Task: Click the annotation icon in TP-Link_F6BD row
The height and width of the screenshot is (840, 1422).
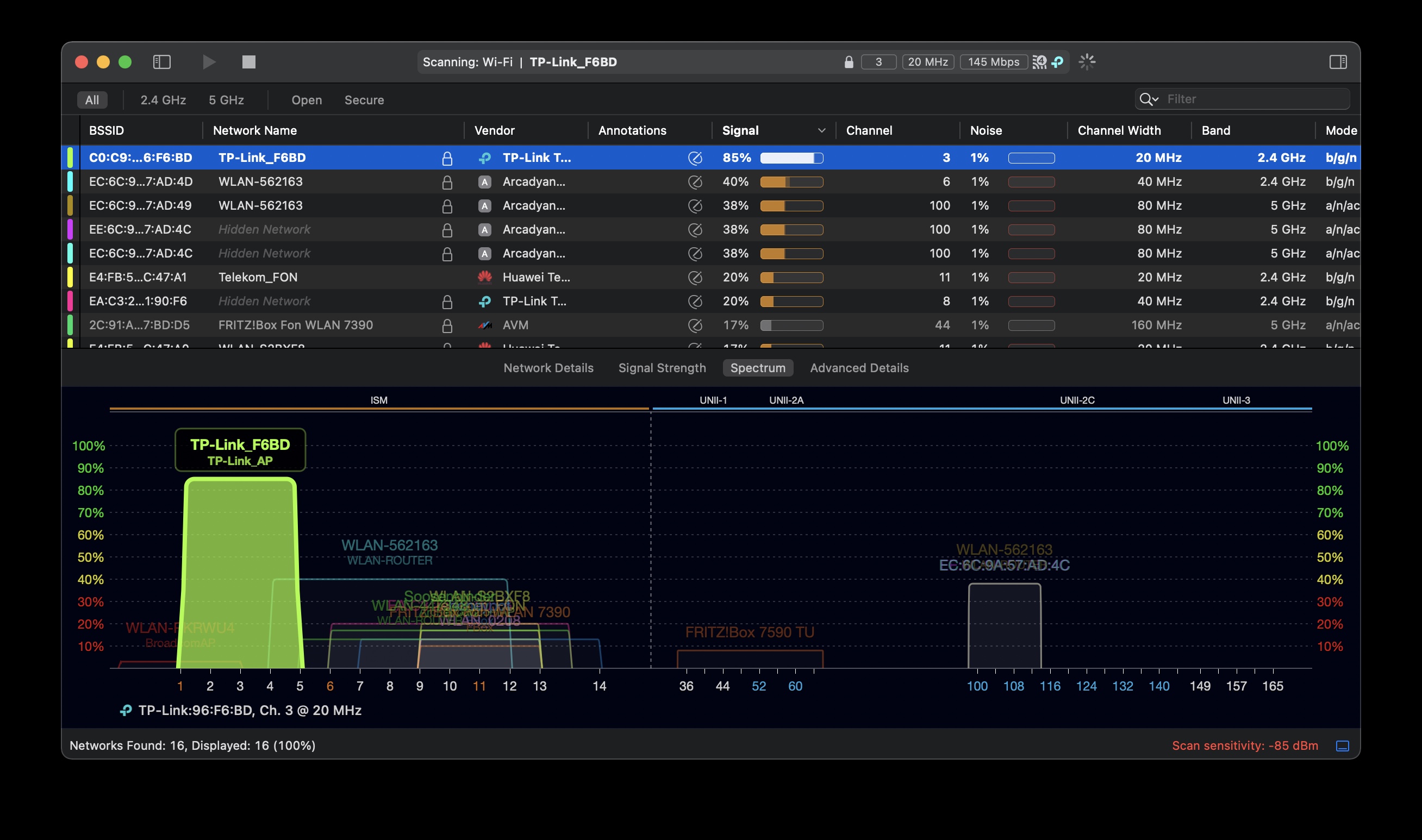Action: pyautogui.click(x=695, y=158)
